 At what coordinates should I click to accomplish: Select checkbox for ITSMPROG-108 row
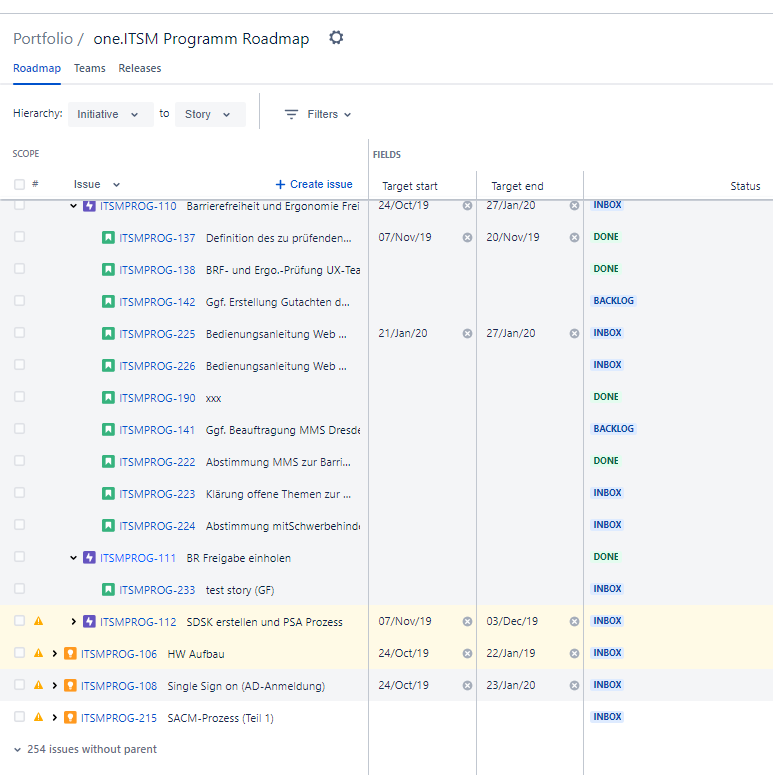[x=19, y=685]
